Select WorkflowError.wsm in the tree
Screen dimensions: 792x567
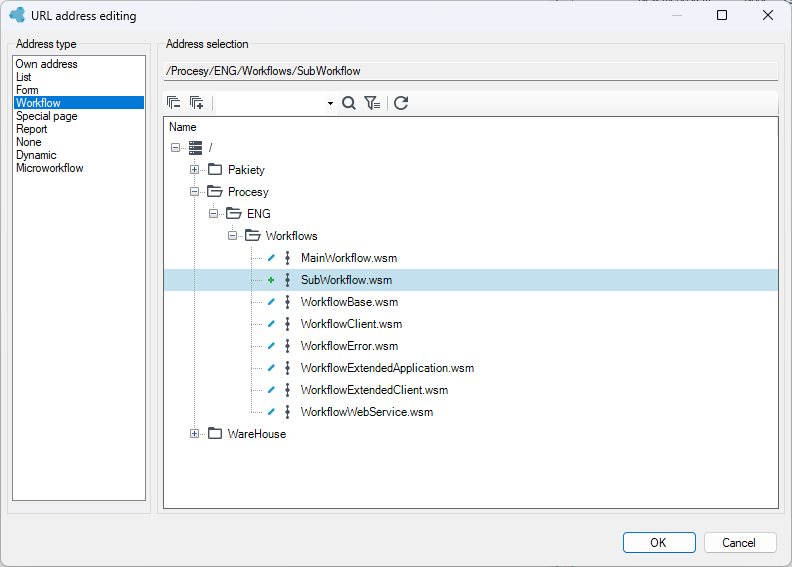tap(350, 346)
